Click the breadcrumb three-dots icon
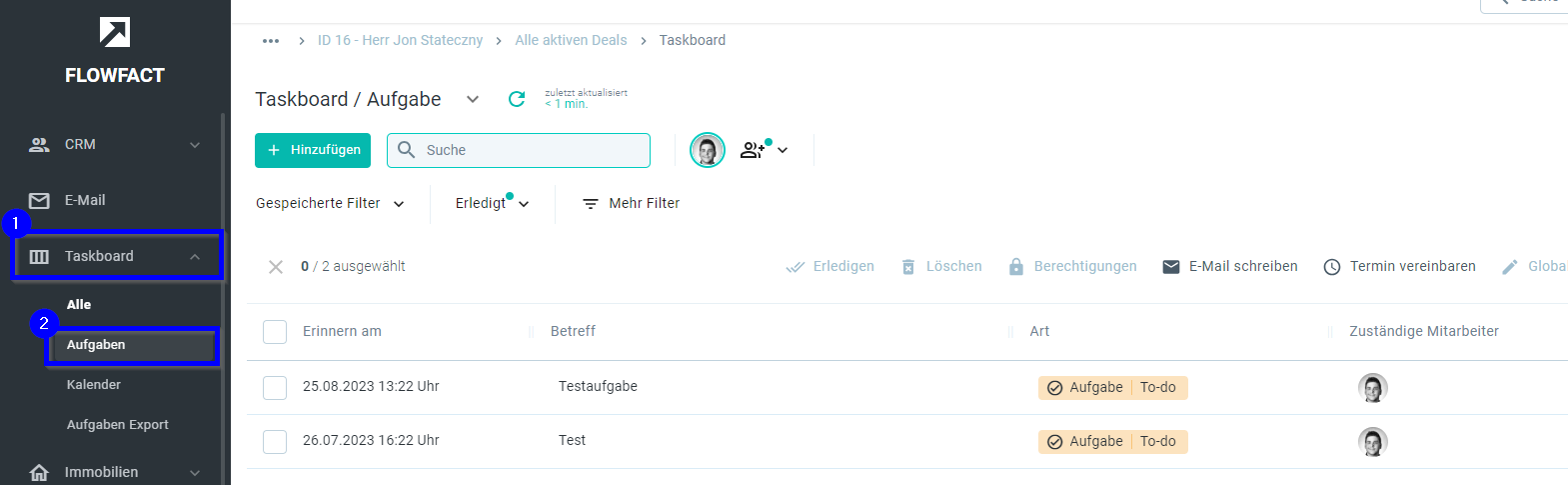The width and height of the screenshot is (1568, 485). tap(271, 41)
